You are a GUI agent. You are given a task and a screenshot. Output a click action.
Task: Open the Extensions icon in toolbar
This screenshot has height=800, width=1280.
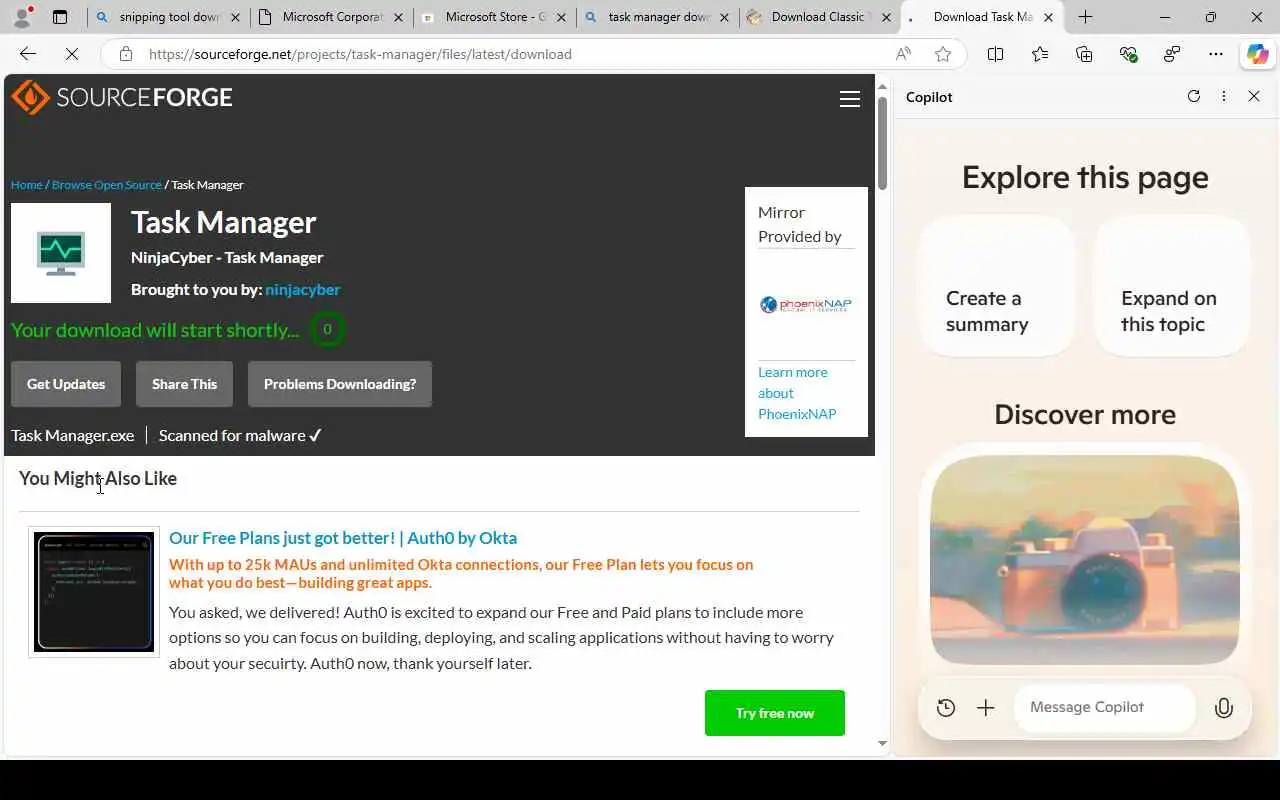(x=1172, y=54)
